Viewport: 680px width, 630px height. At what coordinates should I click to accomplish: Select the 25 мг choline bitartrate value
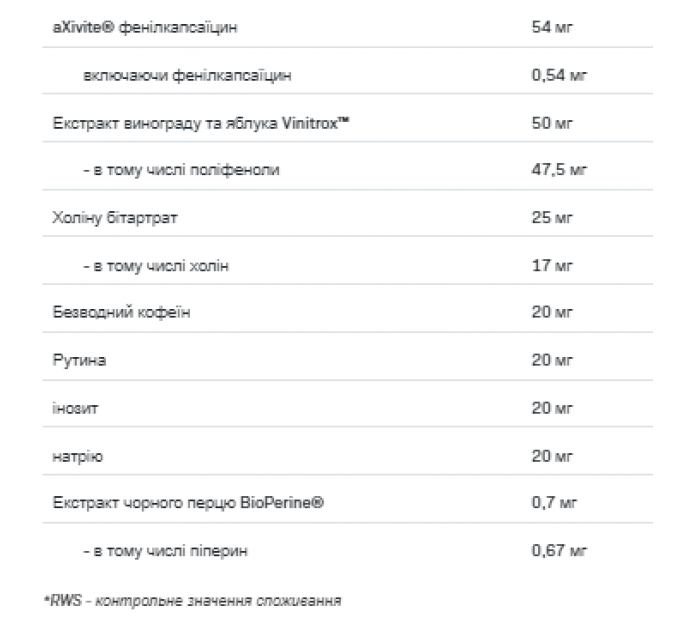(552, 217)
